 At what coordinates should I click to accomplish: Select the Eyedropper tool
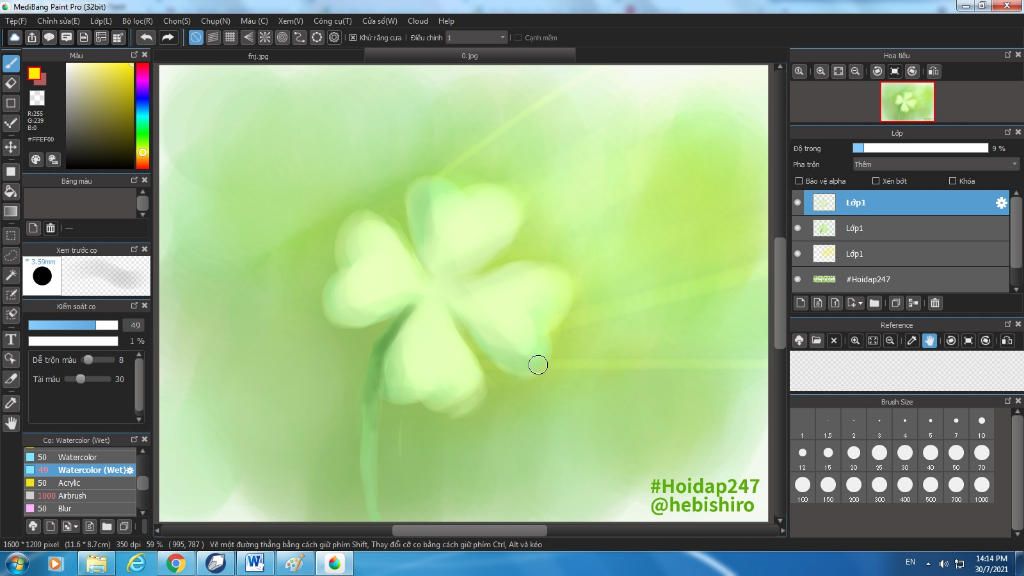11,403
